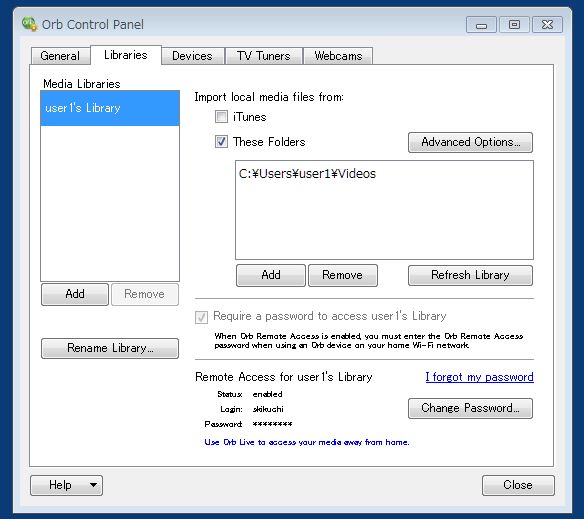584x519 pixels.
Task: Expand the Help dropdown arrow
Action: 93,485
